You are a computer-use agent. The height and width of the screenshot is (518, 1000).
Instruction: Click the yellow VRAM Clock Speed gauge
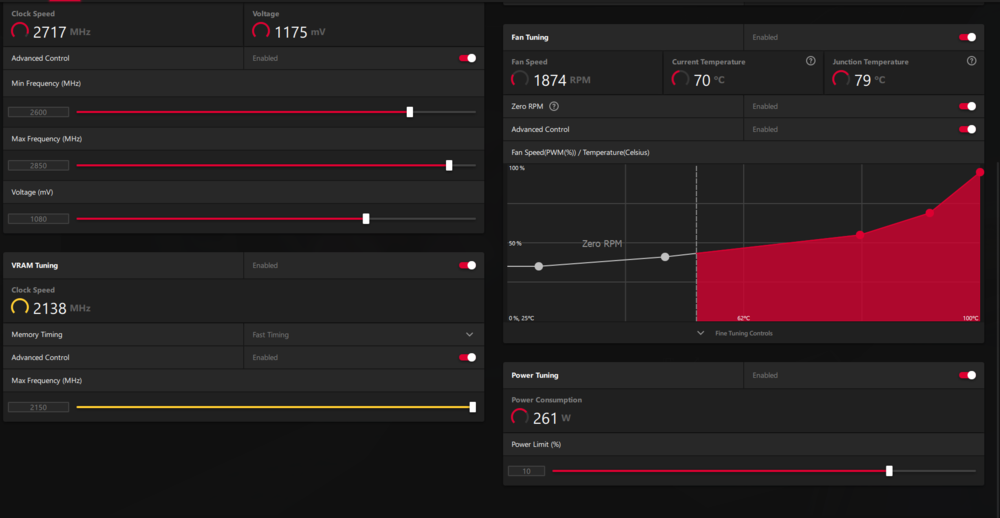pos(20,307)
